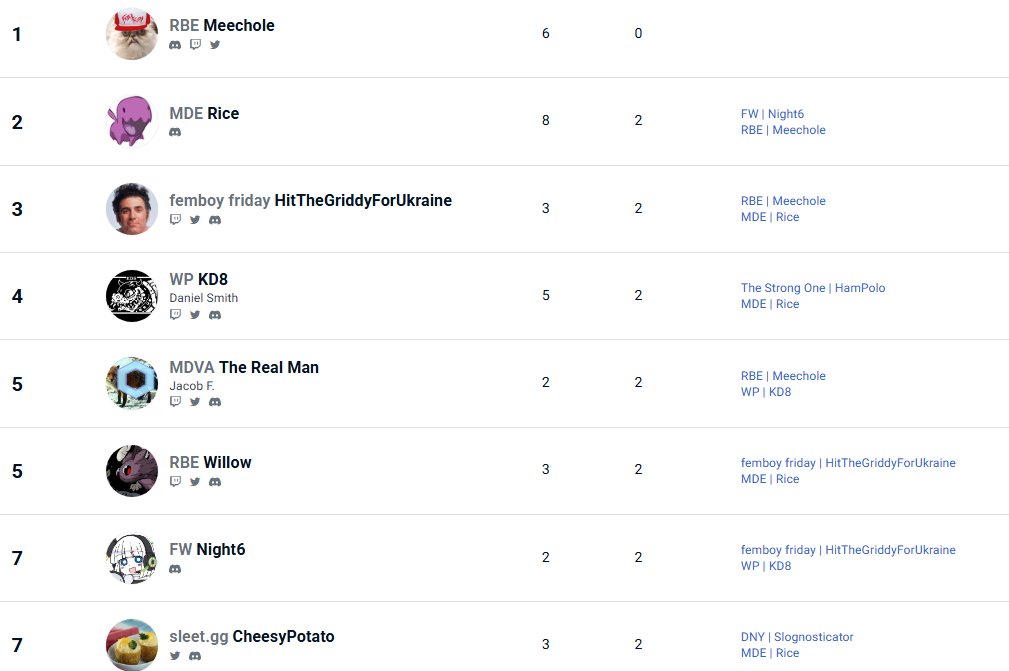This screenshot has height=671, width=1009.
Task: Click the player name MDE Rice
Action: [x=204, y=113]
